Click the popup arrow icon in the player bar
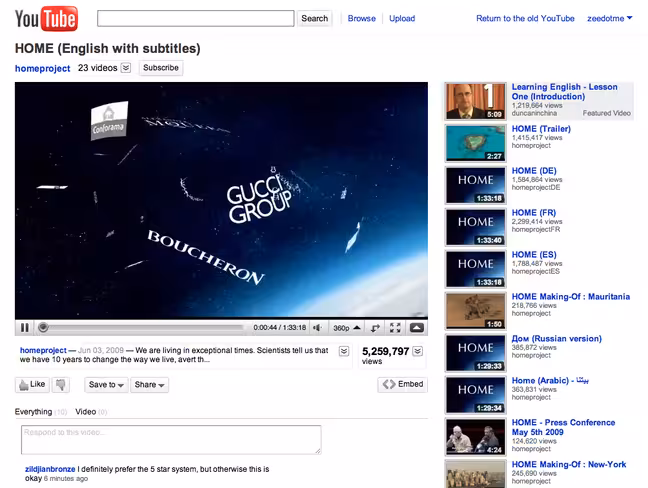The image size is (648, 488). tap(417, 328)
